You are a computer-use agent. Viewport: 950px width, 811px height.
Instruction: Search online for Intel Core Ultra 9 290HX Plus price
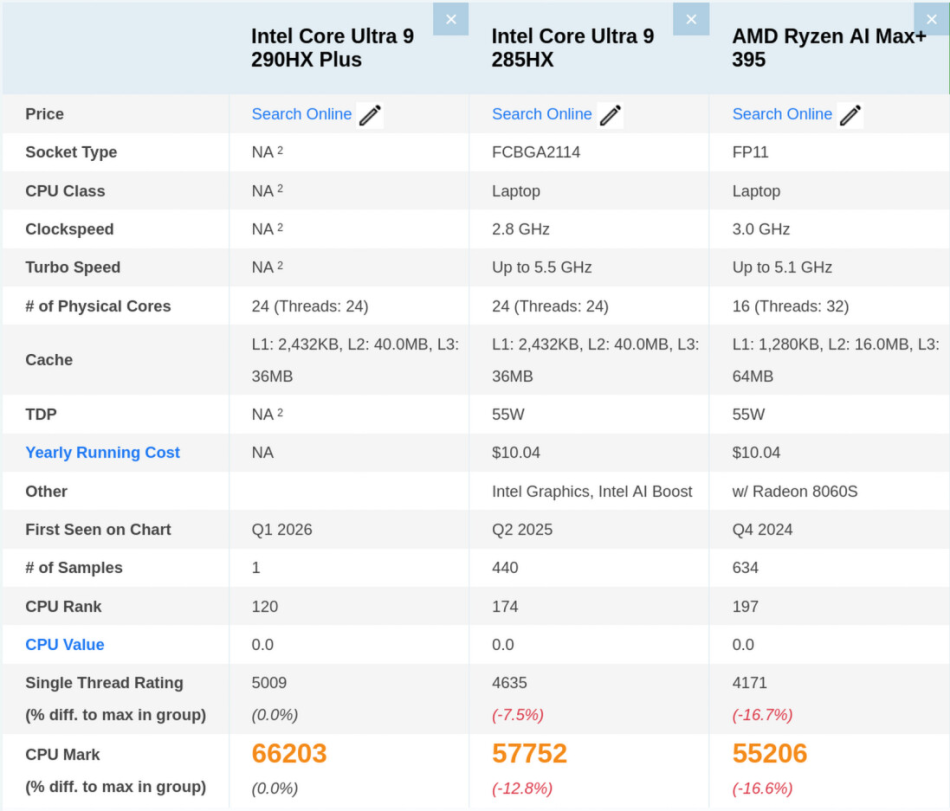[301, 114]
